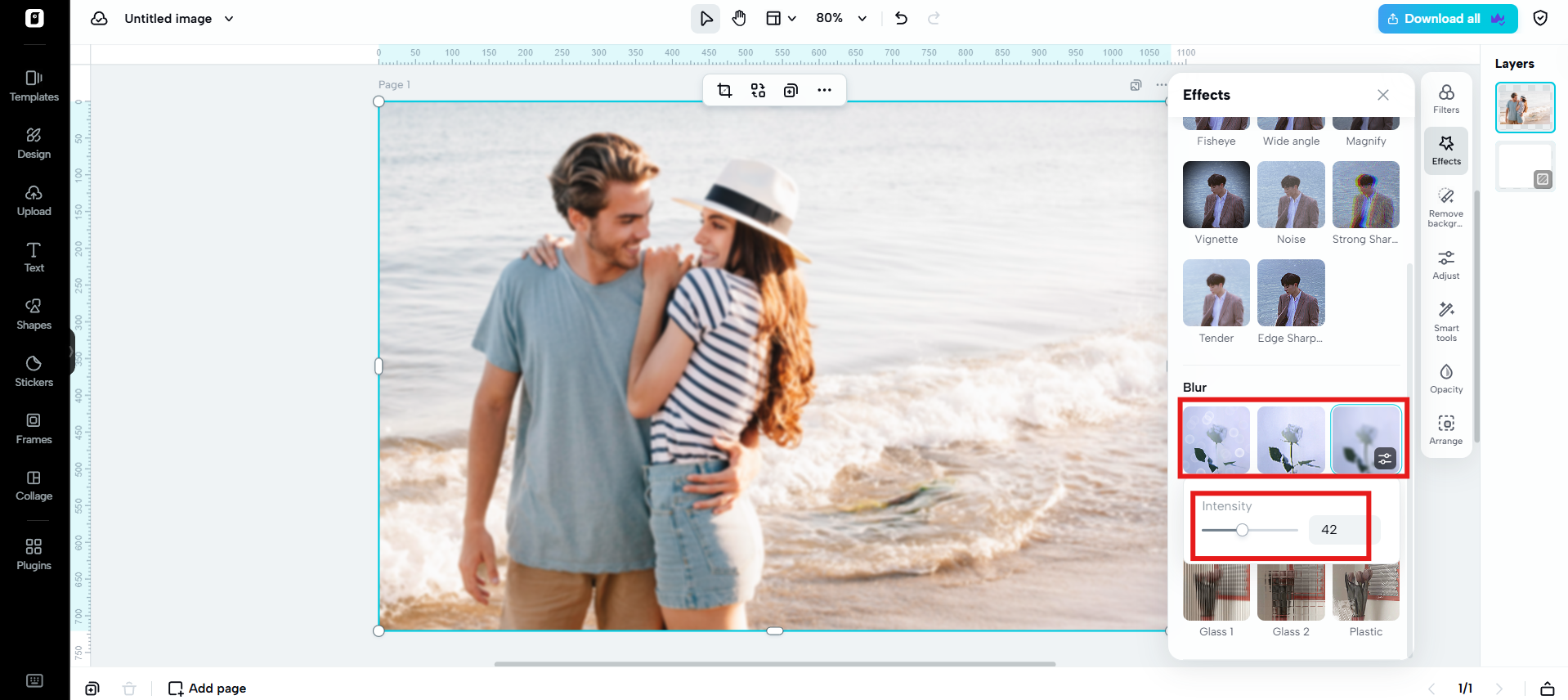The image size is (1568, 700).
Task: Undo the last action
Action: tap(901, 18)
